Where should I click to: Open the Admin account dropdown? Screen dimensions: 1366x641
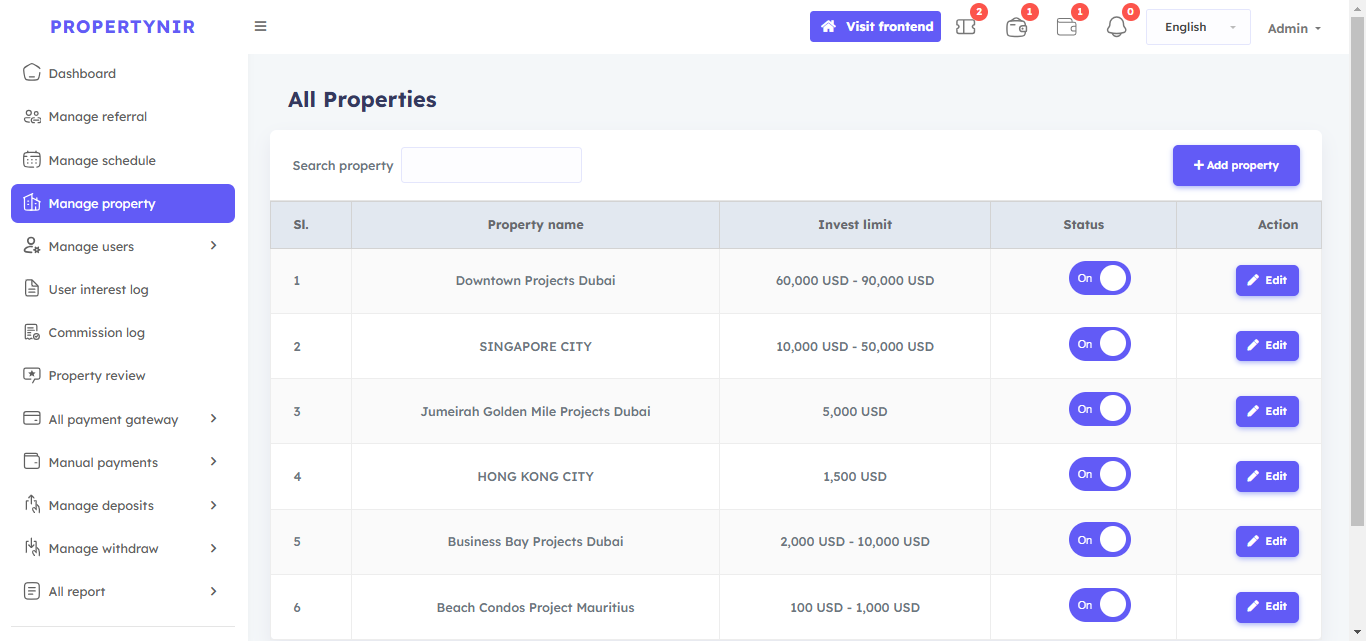tap(1293, 28)
